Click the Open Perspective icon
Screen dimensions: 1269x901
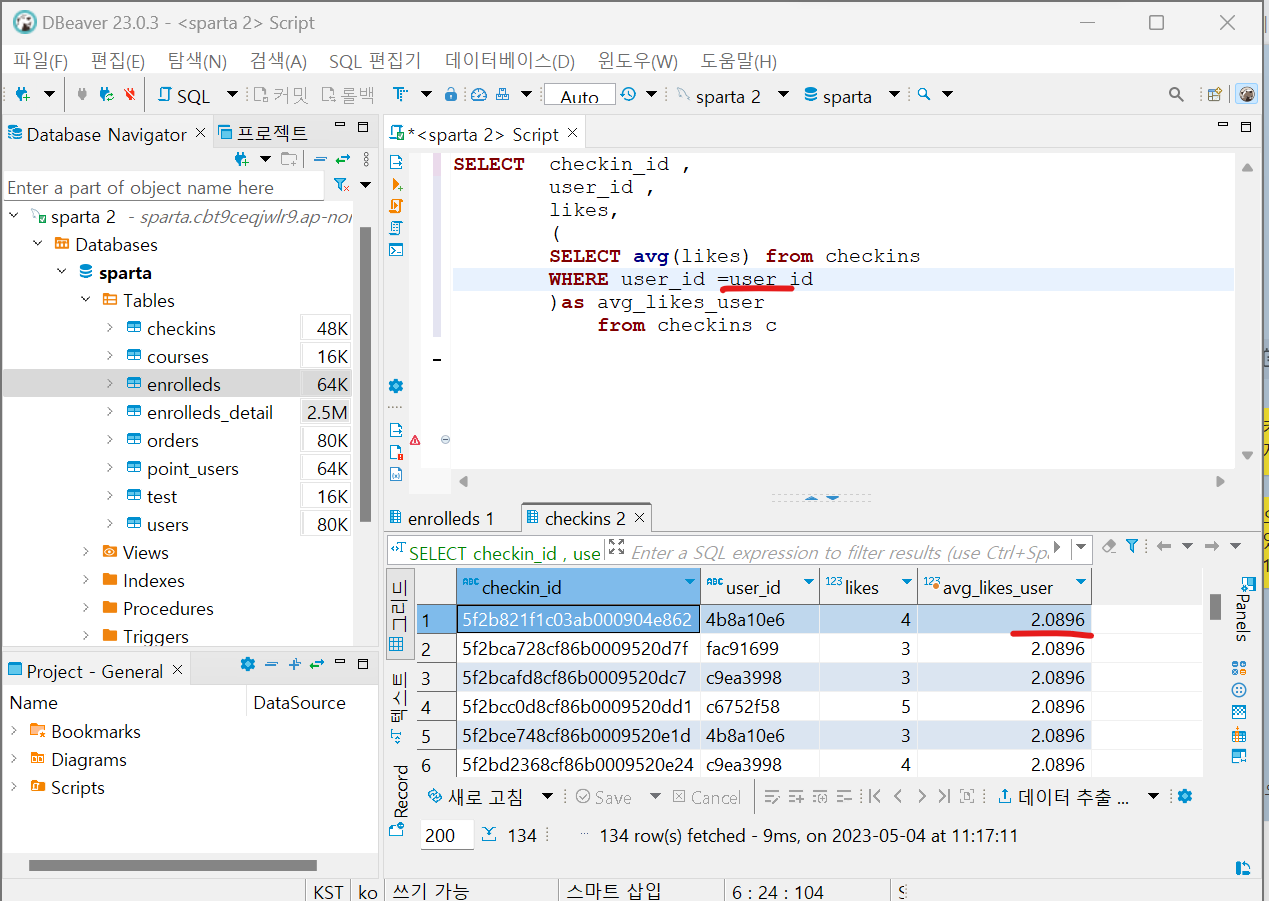pos(1215,95)
